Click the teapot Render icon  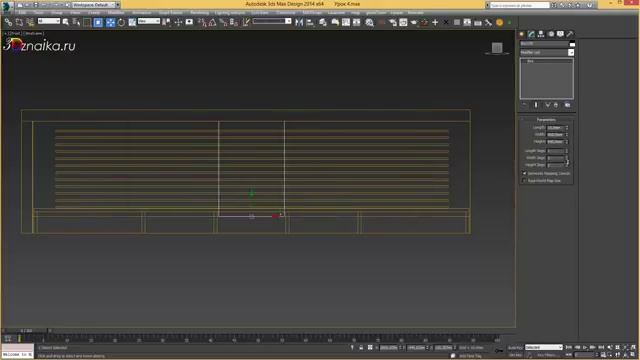coord(413,22)
